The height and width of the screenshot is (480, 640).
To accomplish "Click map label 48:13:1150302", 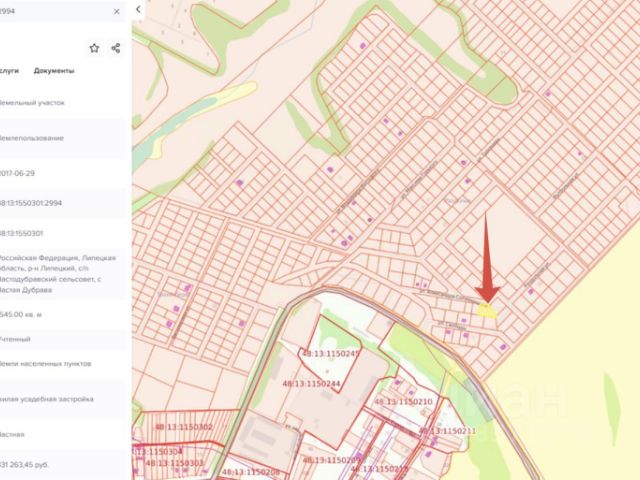I will coord(184,427).
